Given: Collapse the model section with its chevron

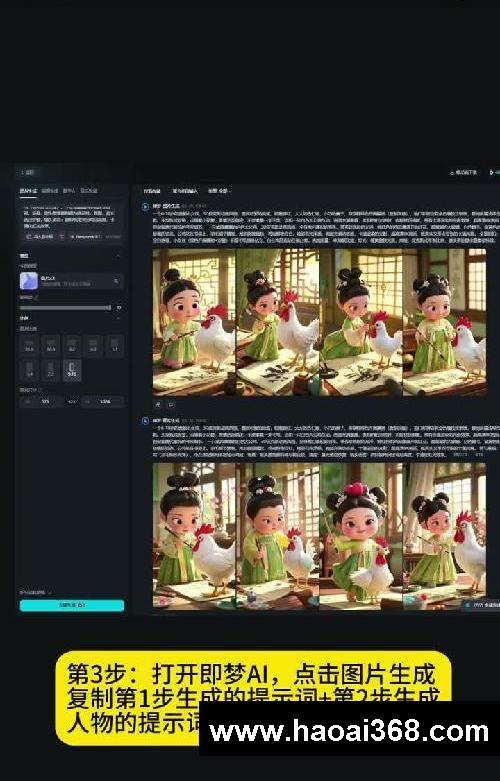Looking at the screenshot, I should [118, 256].
